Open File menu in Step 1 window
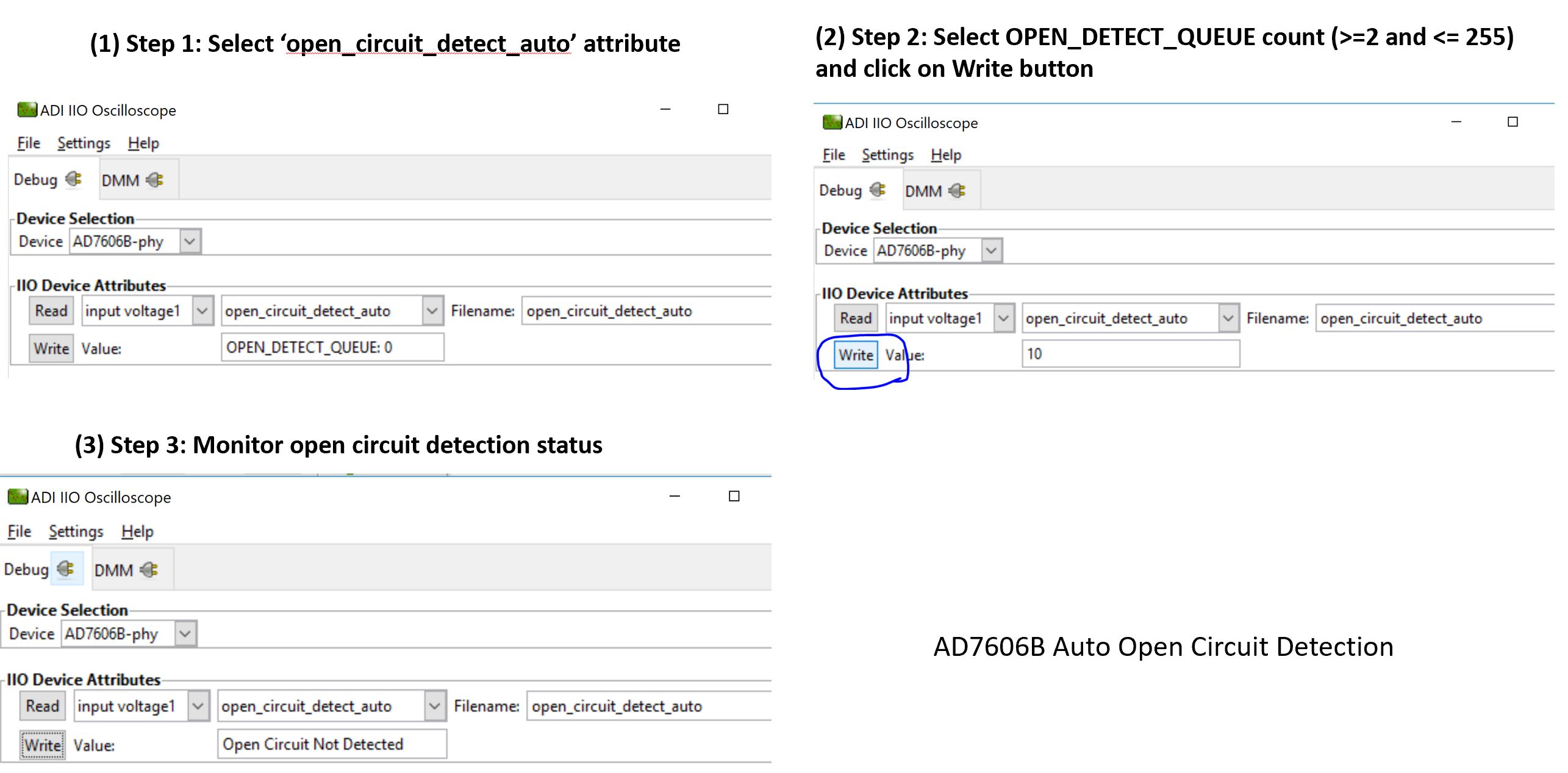This screenshot has width=1568, height=773. pyautogui.click(x=29, y=143)
